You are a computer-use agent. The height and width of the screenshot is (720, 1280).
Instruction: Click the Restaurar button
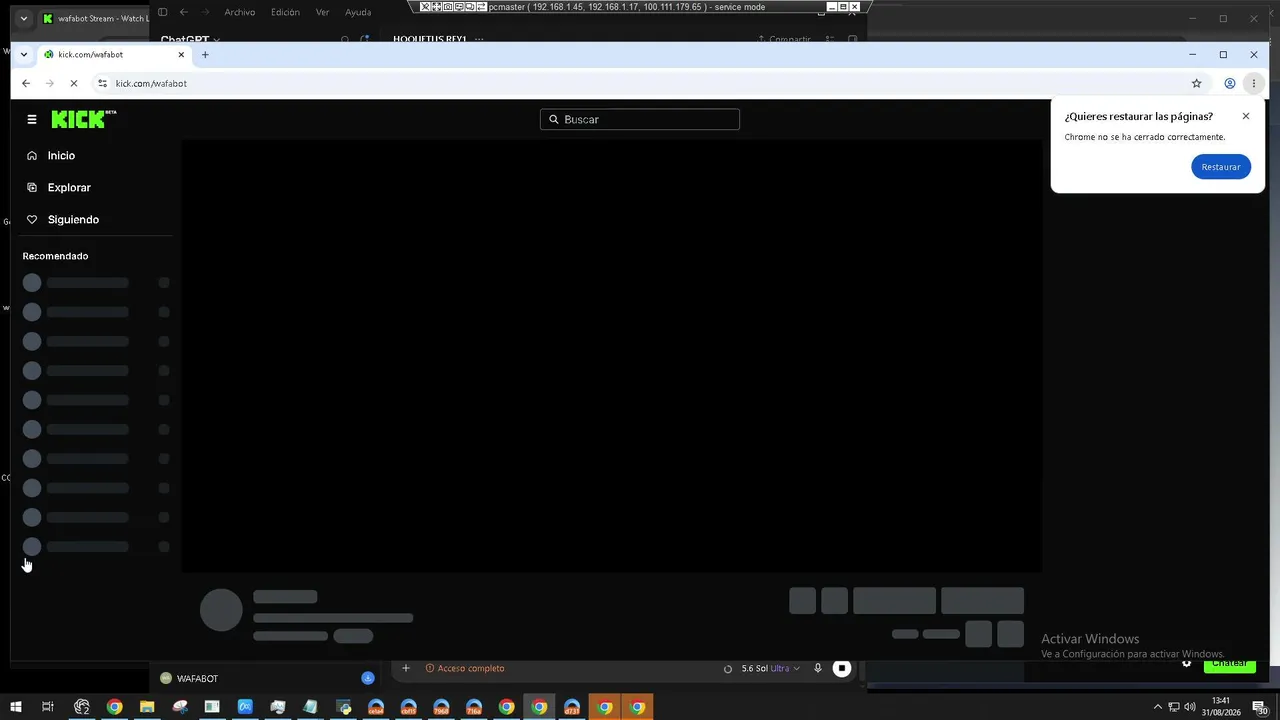click(x=1221, y=167)
